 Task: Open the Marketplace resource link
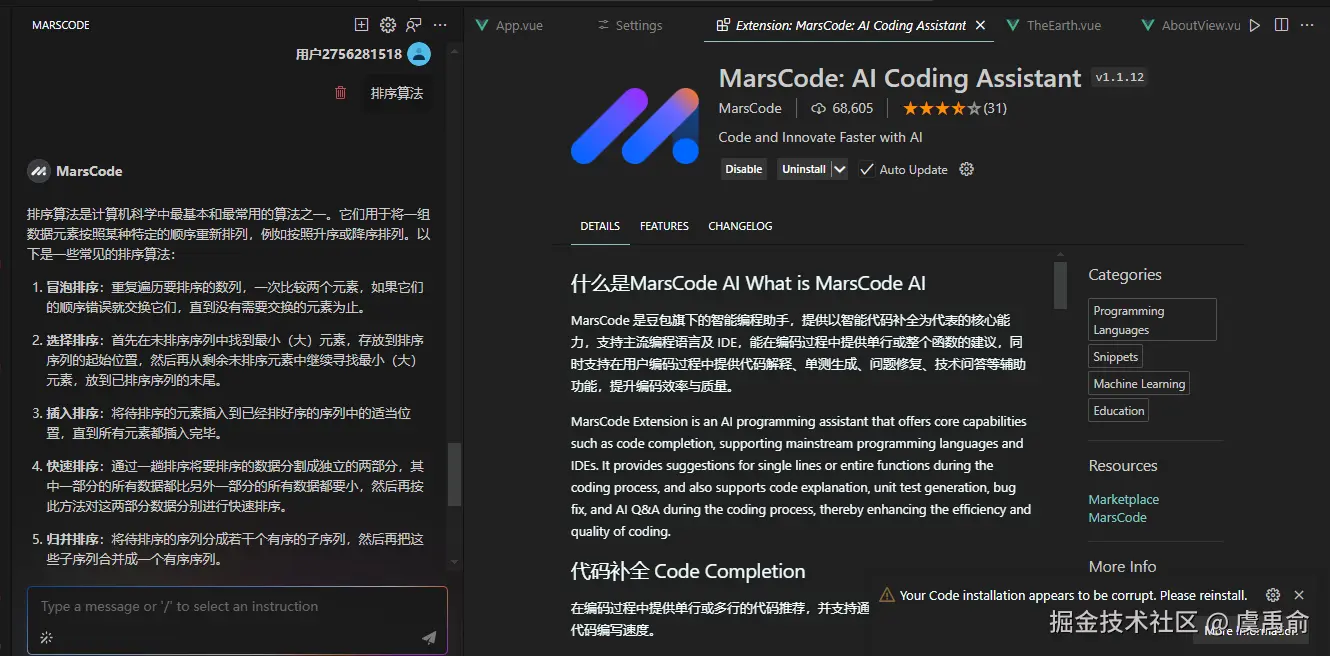1123,499
